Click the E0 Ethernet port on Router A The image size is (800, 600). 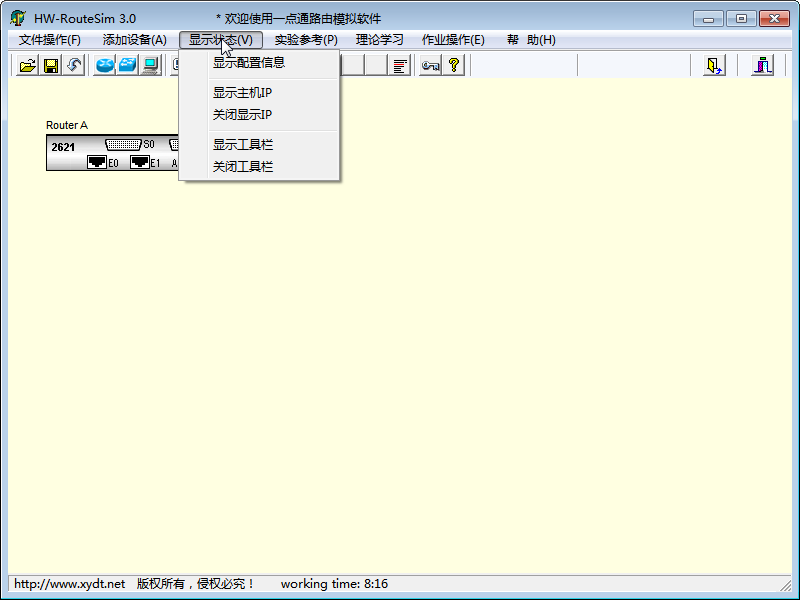(x=97, y=162)
